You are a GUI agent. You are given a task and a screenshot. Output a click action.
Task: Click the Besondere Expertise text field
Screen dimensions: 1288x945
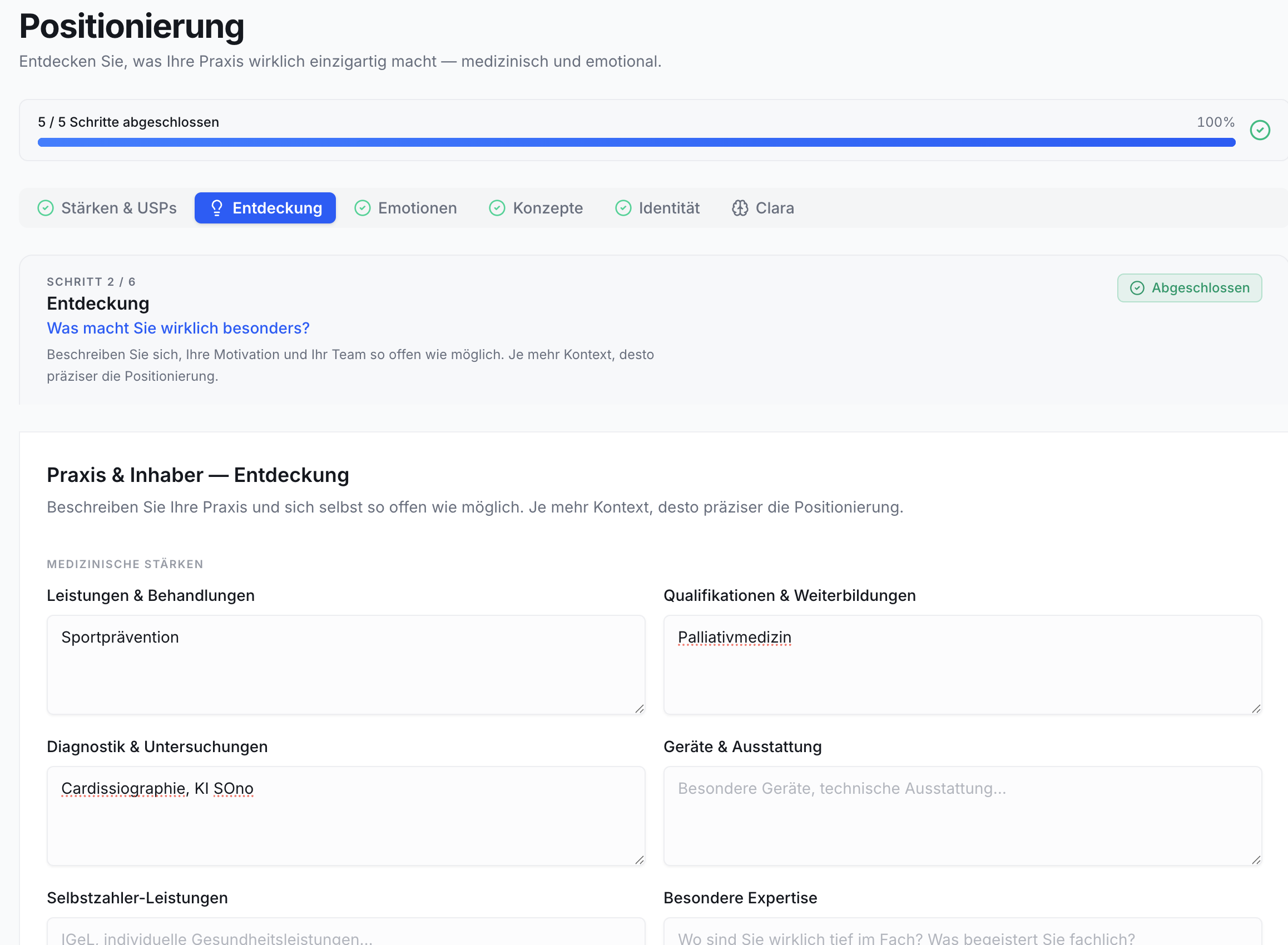click(963, 931)
